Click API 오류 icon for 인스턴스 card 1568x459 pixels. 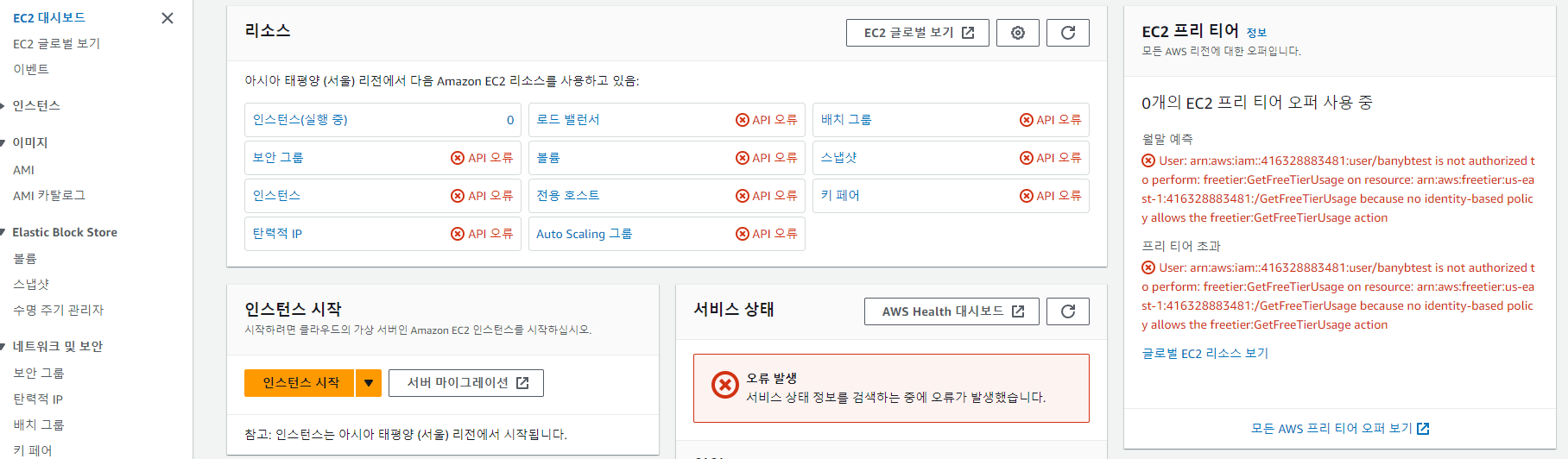click(x=458, y=196)
